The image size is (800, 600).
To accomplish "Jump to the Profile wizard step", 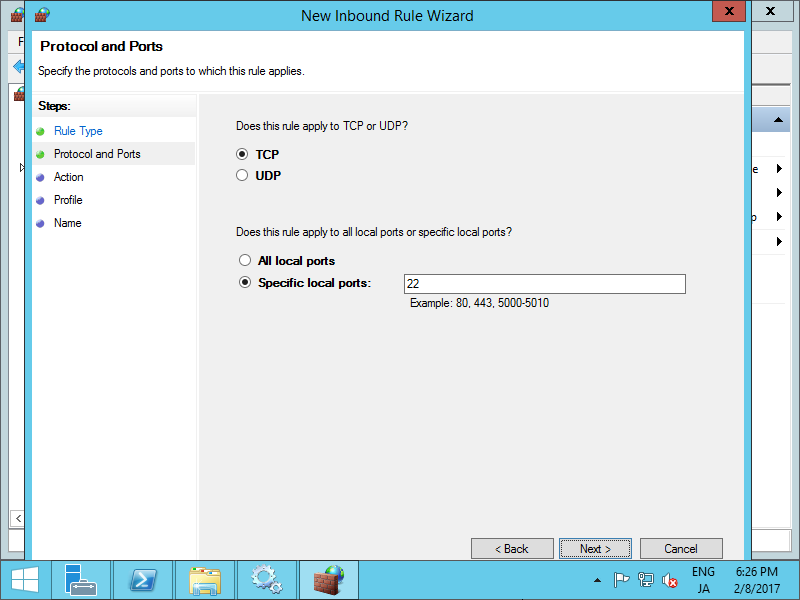I will pyautogui.click(x=67, y=200).
